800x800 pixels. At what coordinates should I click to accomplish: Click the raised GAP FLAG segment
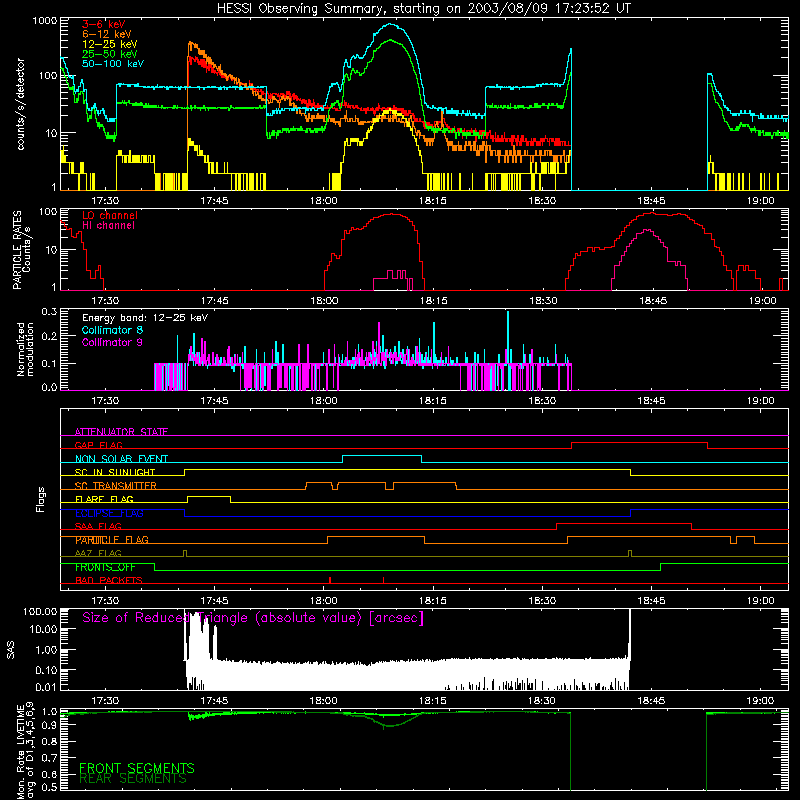click(x=639, y=442)
